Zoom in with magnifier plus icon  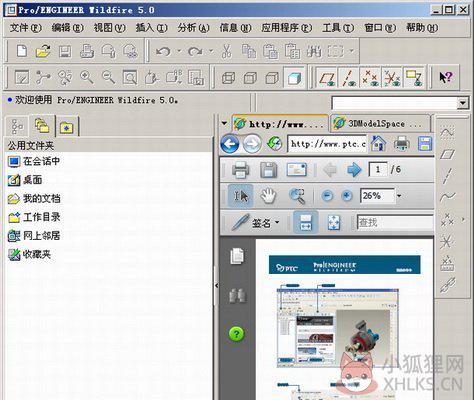click(87, 77)
